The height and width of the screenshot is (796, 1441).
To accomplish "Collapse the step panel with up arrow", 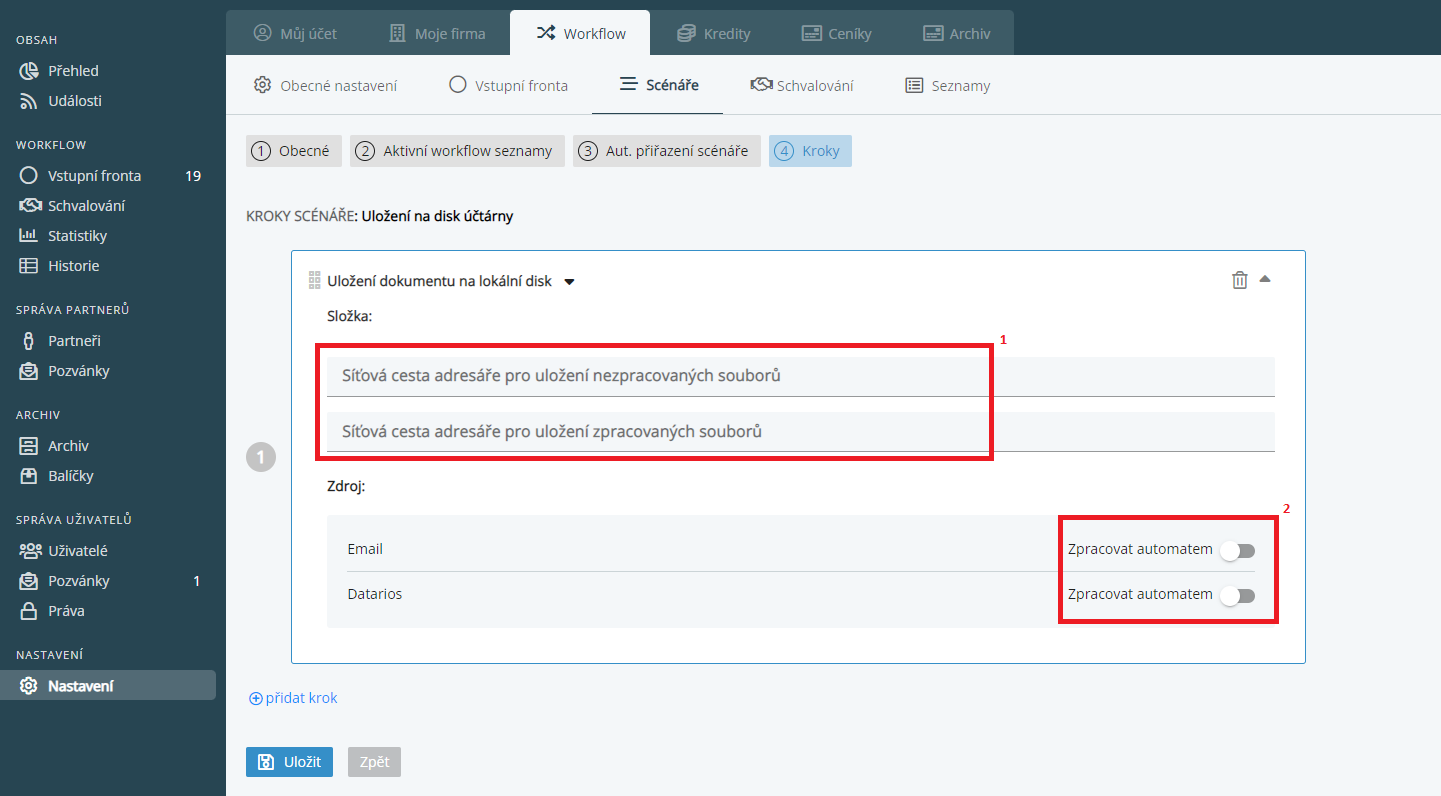I will point(1265,279).
